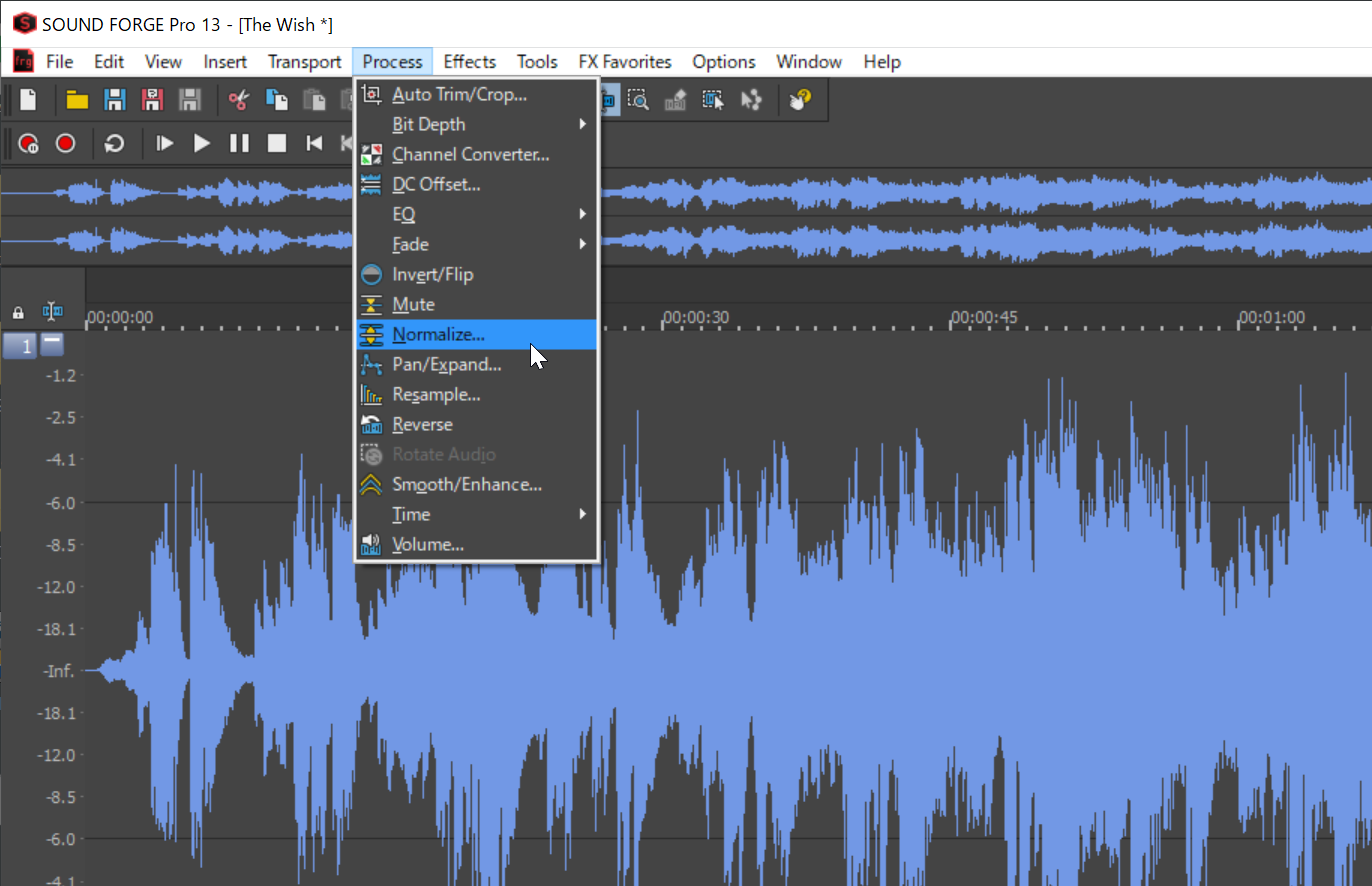The height and width of the screenshot is (886, 1372).
Task: Select DC Offset menu entry
Action: [477, 185]
